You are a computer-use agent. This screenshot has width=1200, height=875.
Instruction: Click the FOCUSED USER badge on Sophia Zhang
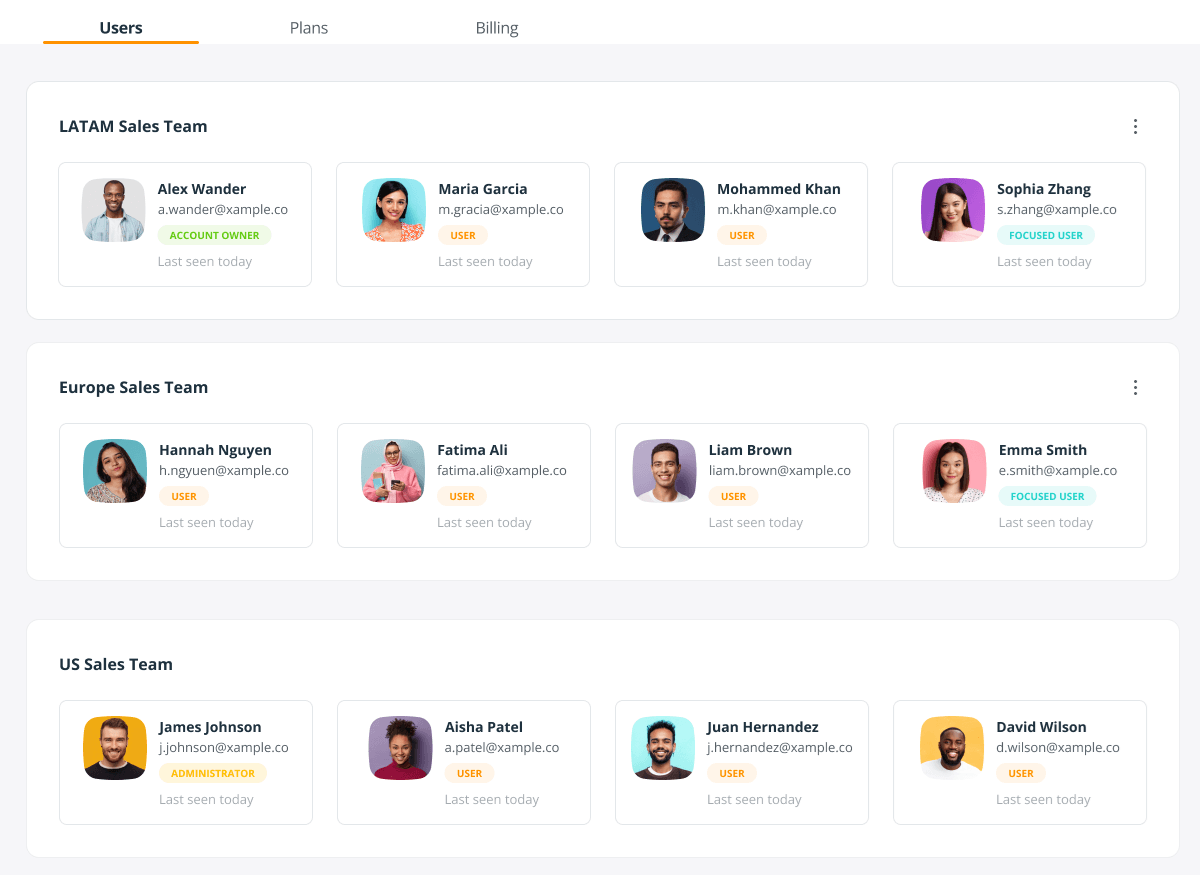[1045, 235]
